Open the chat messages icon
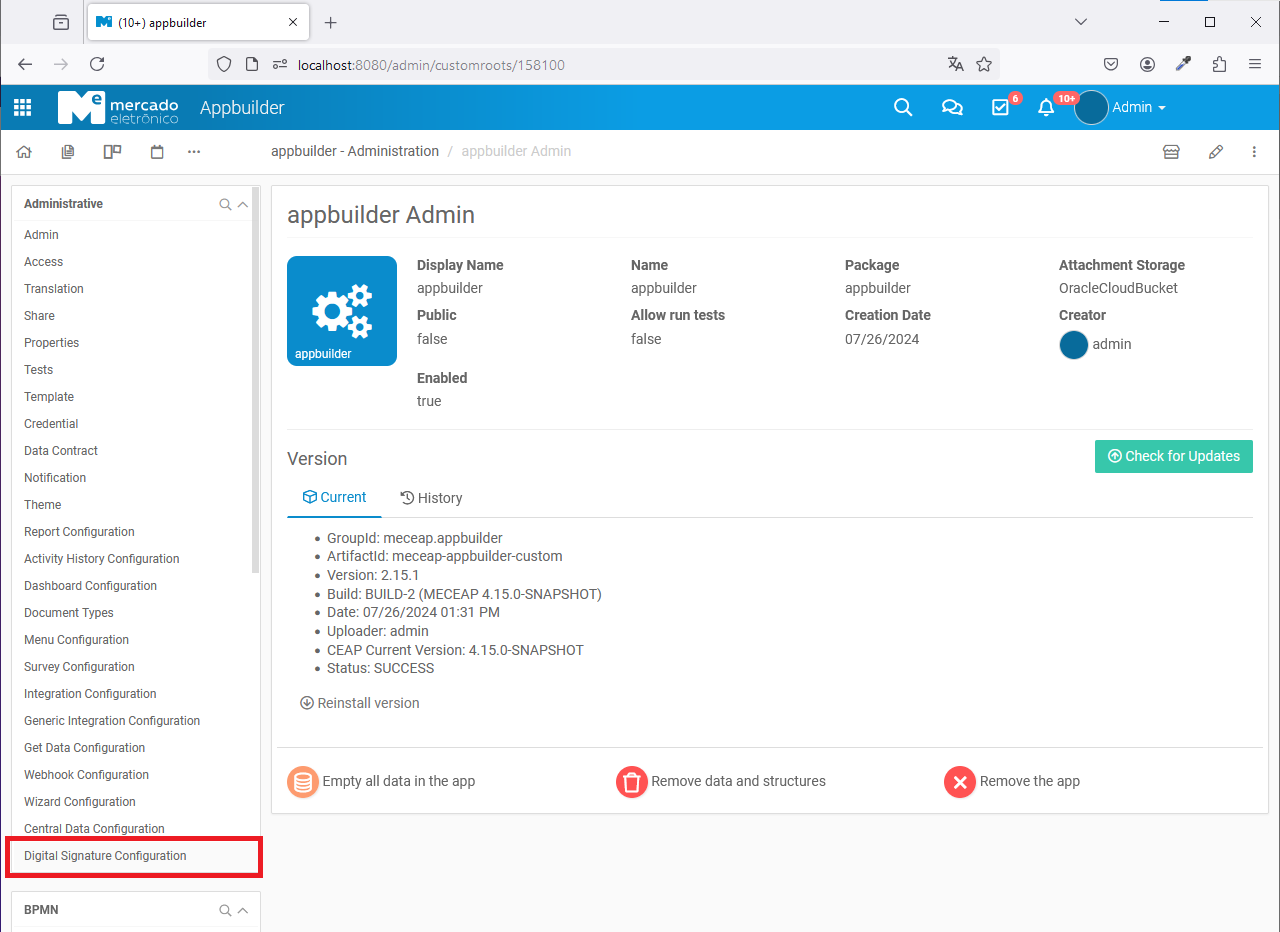This screenshot has width=1280, height=932. [x=952, y=108]
